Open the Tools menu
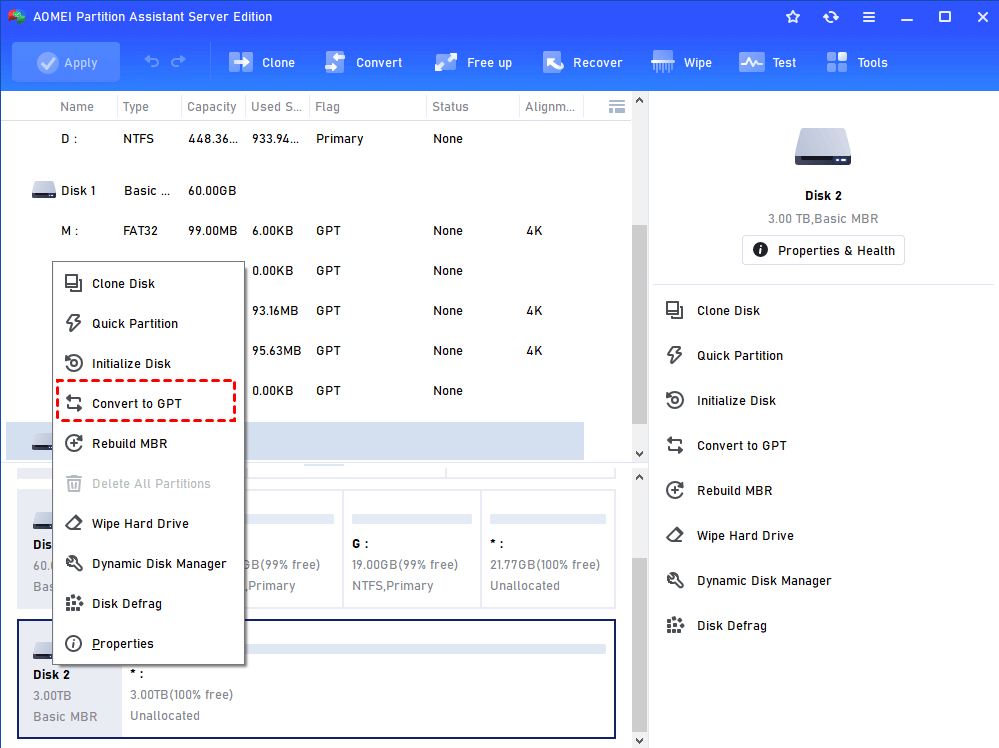 857,62
